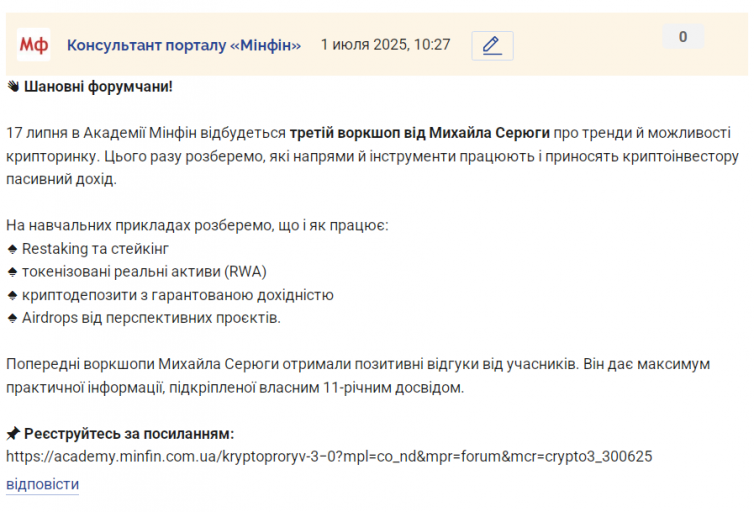Click the waving hand emoji before greeting
754x512 pixels.
coord(13,87)
